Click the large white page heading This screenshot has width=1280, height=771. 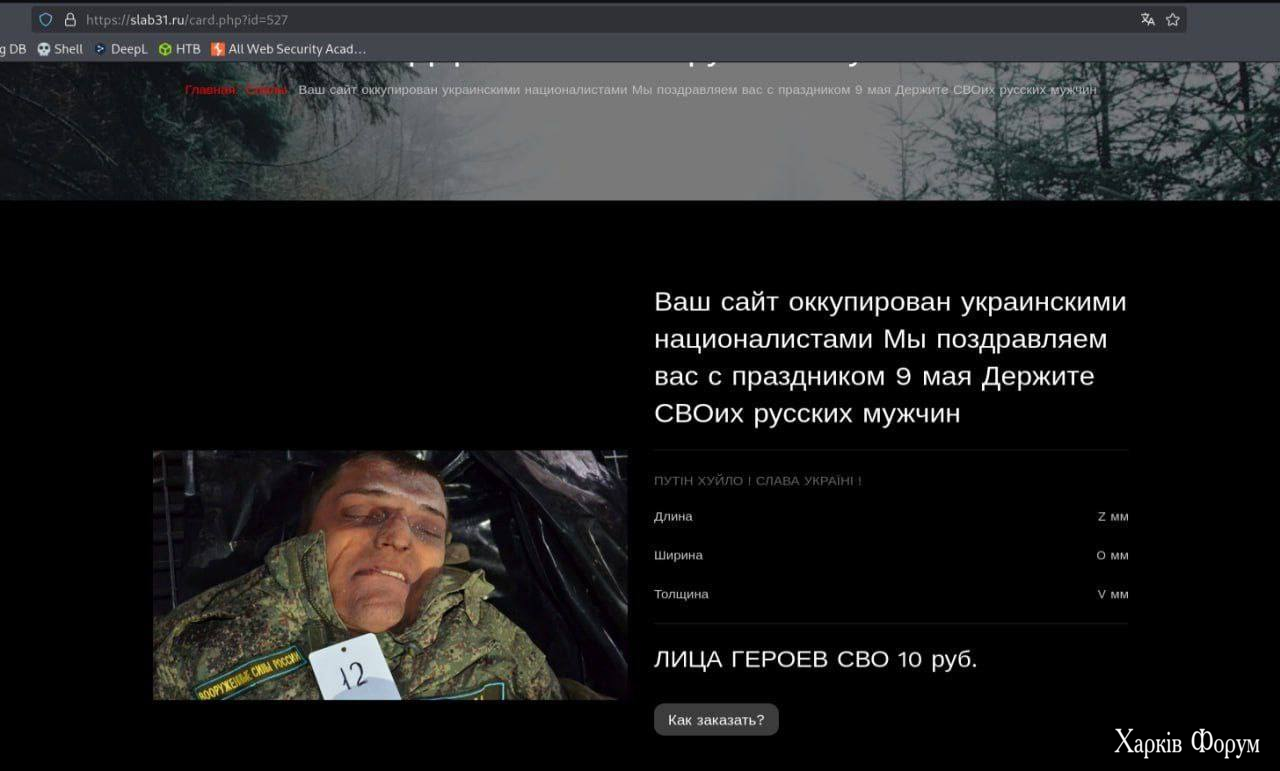[890, 357]
